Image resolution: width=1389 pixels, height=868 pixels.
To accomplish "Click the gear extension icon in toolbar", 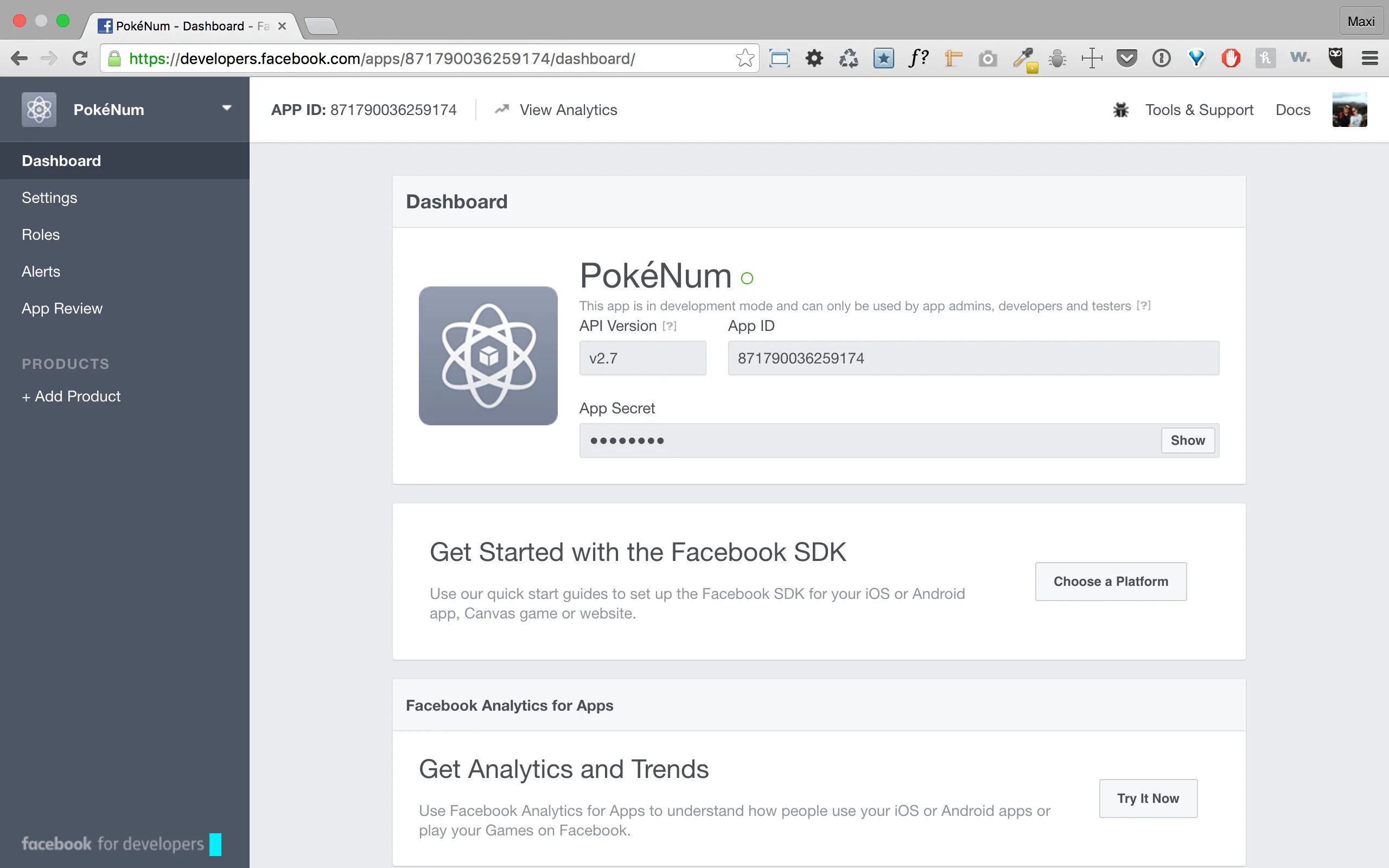I will 814,59.
